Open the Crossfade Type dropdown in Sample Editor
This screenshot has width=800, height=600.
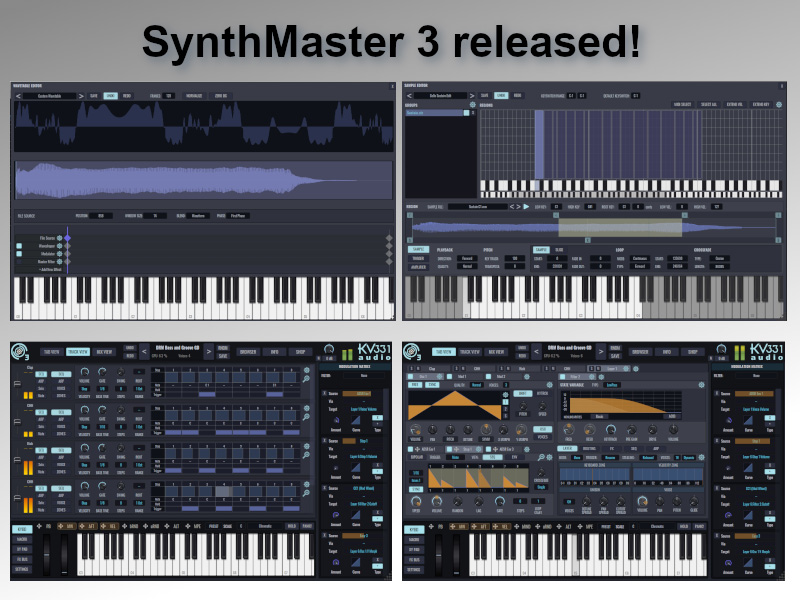719,259
